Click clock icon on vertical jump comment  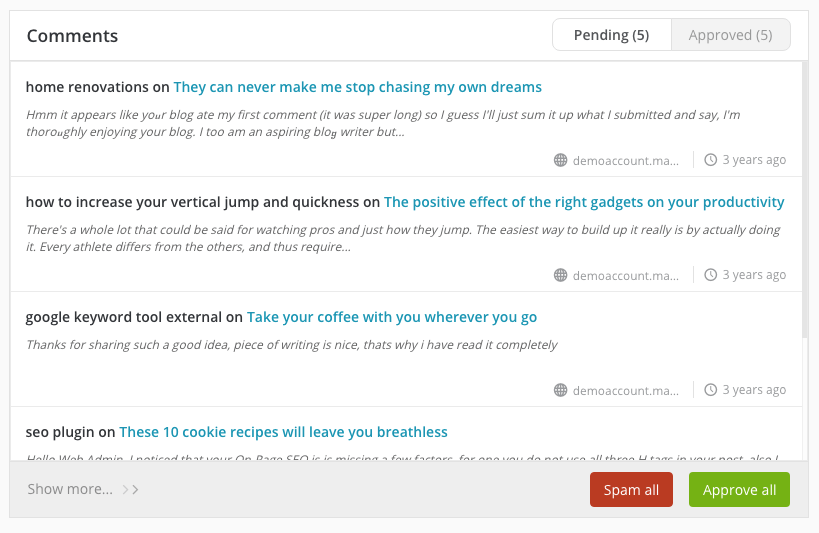[711, 275]
